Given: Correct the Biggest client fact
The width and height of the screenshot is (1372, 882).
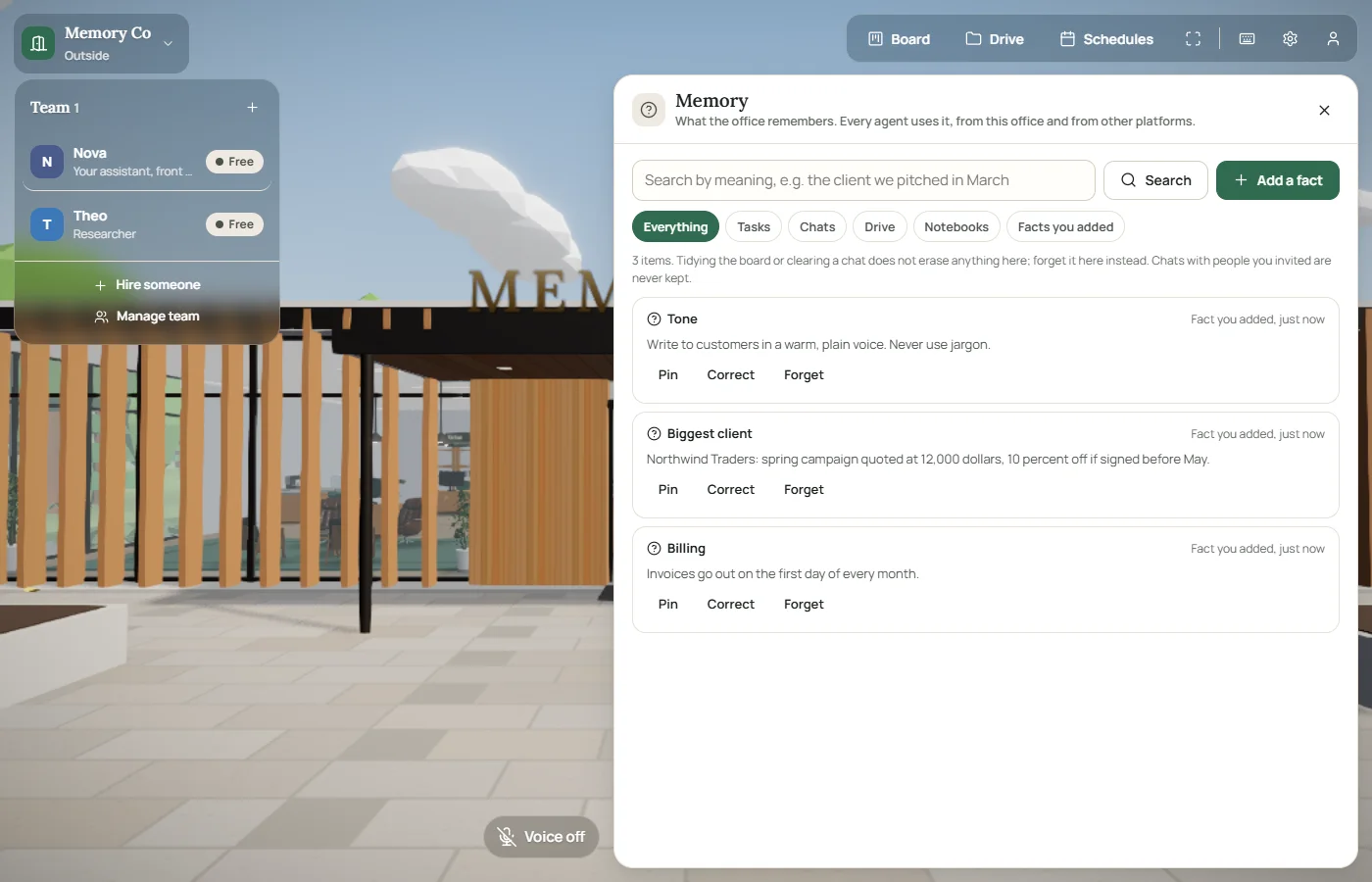Looking at the screenshot, I should click(731, 490).
